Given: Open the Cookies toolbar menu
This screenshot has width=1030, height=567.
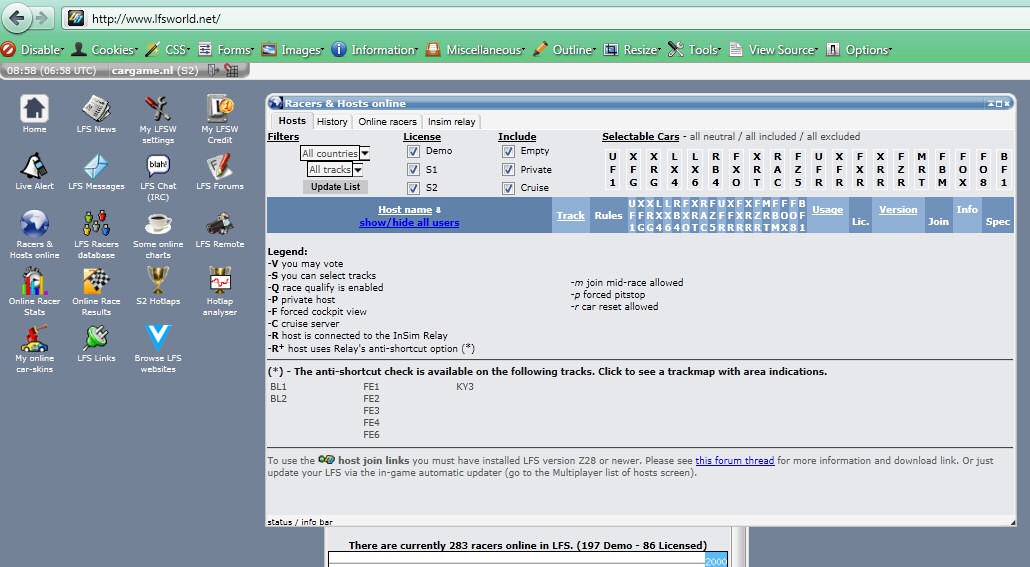Looking at the screenshot, I should pyautogui.click(x=105, y=49).
